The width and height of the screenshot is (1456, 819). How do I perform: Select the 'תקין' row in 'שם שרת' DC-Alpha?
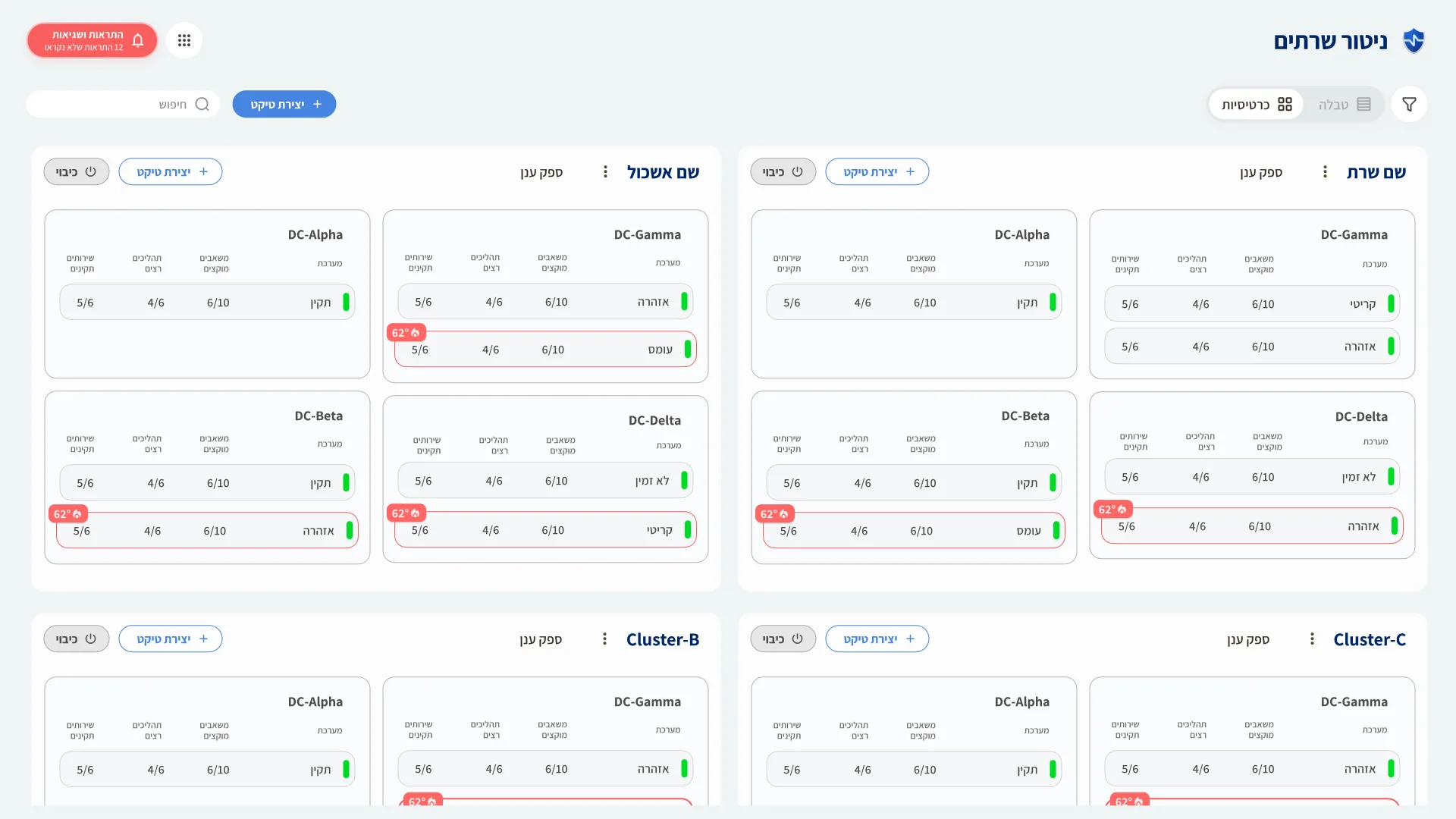coord(914,303)
